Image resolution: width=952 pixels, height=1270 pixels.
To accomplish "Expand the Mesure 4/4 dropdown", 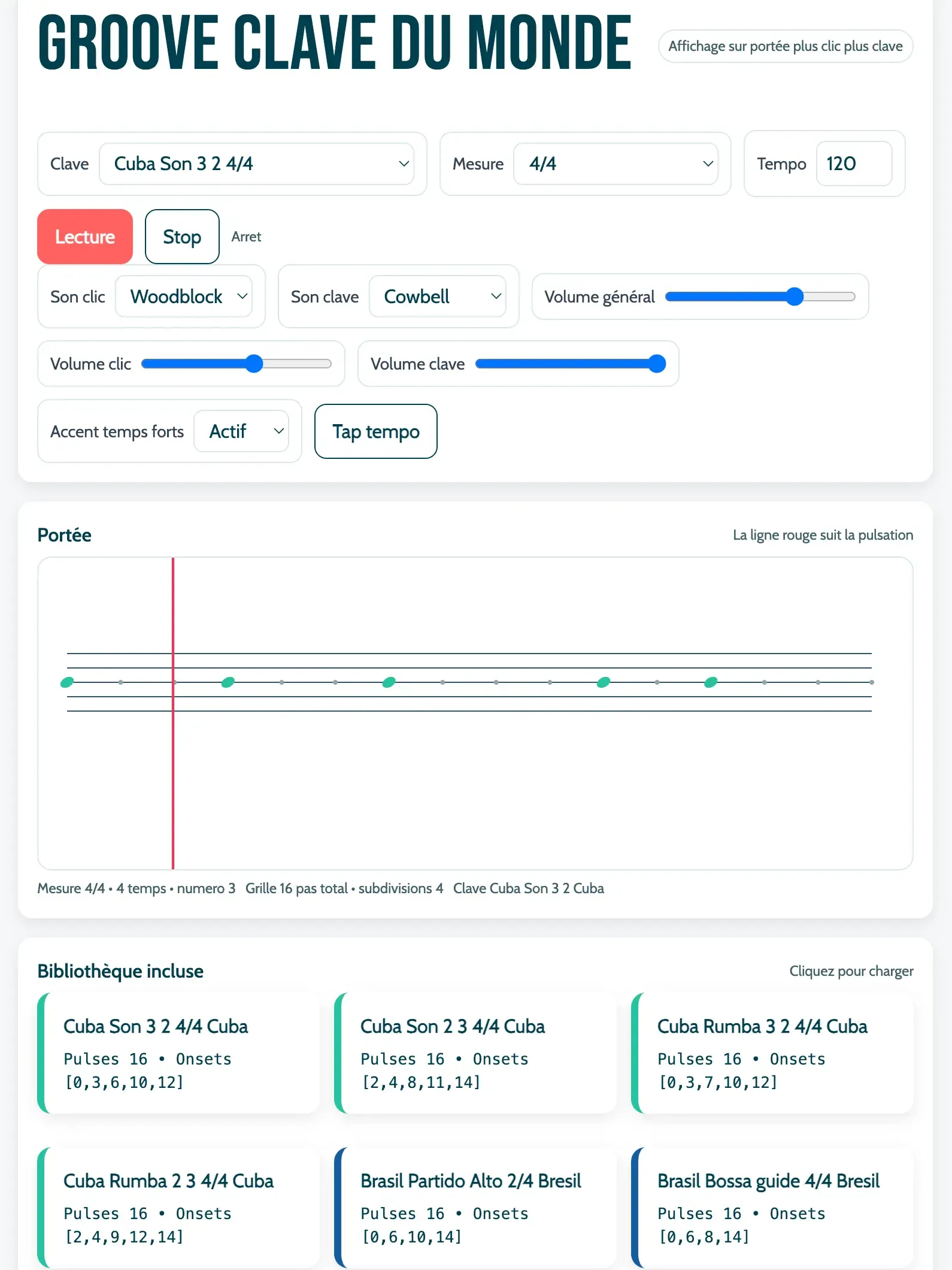I will [x=616, y=164].
